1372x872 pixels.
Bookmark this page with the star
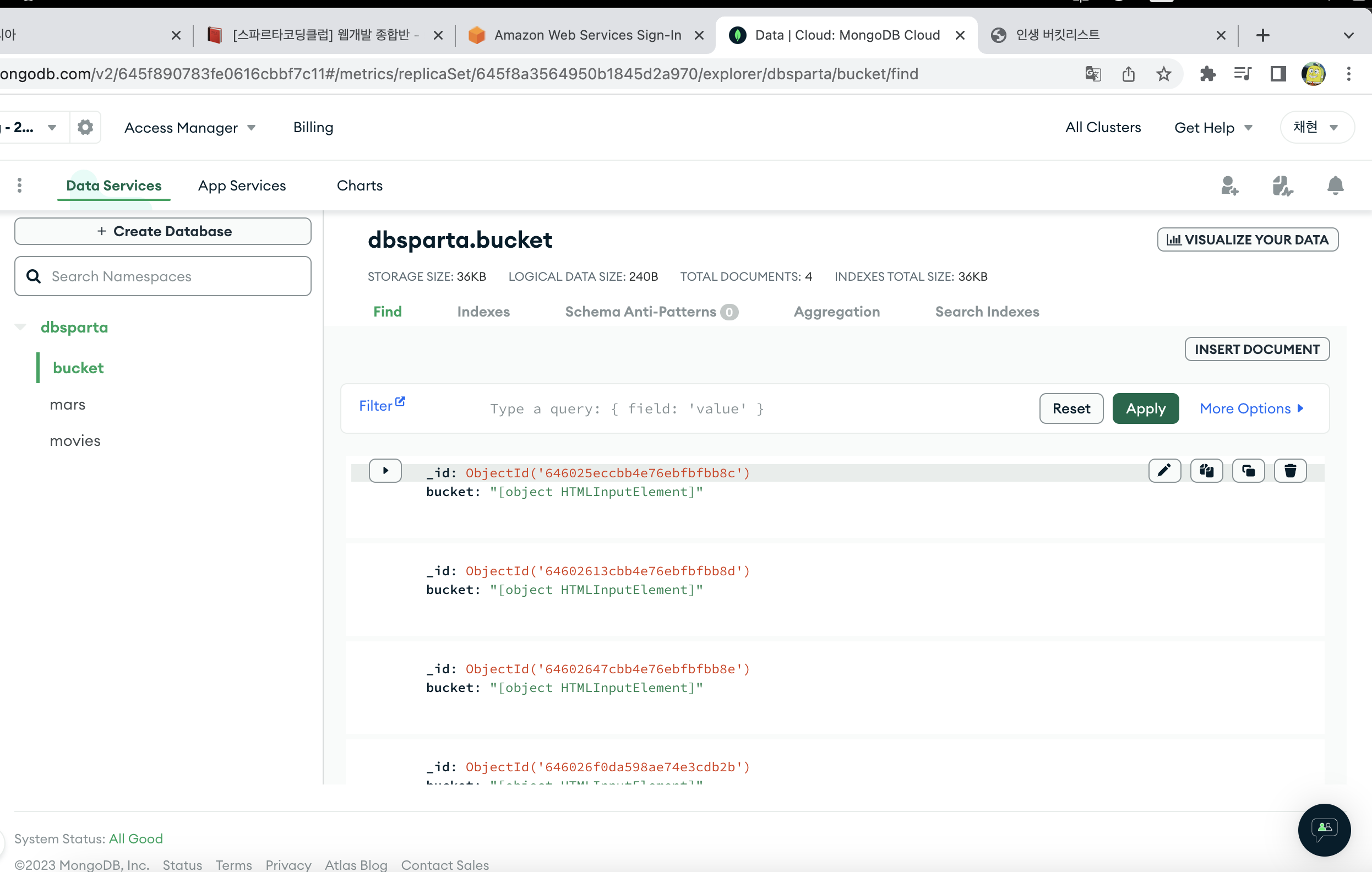pyautogui.click(x=1163, y=74)
